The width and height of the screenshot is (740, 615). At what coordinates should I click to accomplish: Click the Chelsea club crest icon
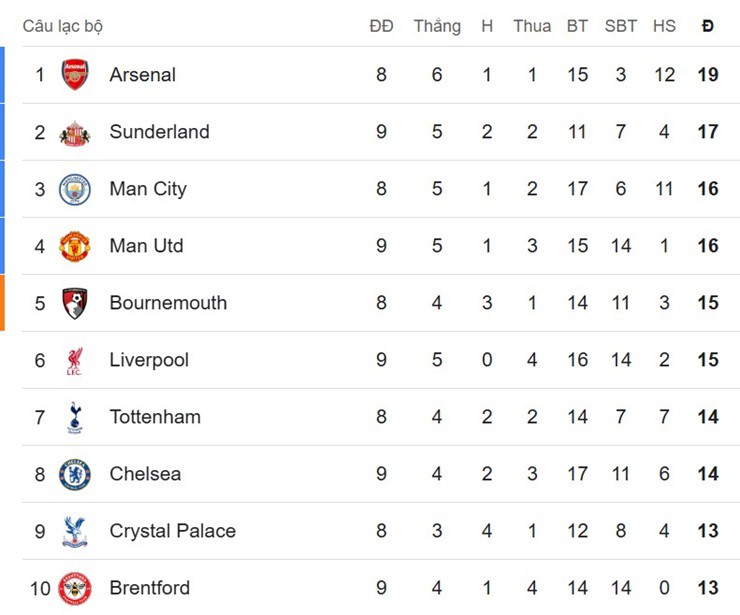point(75,474)
